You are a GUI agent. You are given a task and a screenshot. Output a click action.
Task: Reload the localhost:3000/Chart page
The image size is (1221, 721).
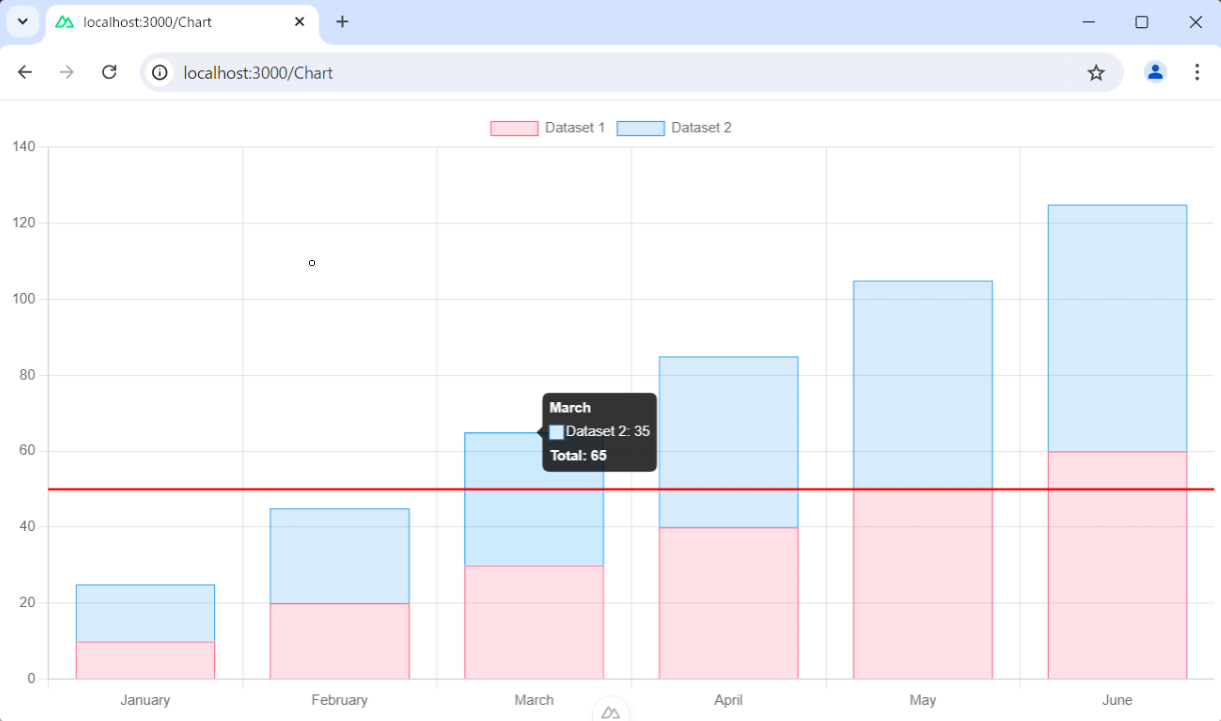click(109, 72)
